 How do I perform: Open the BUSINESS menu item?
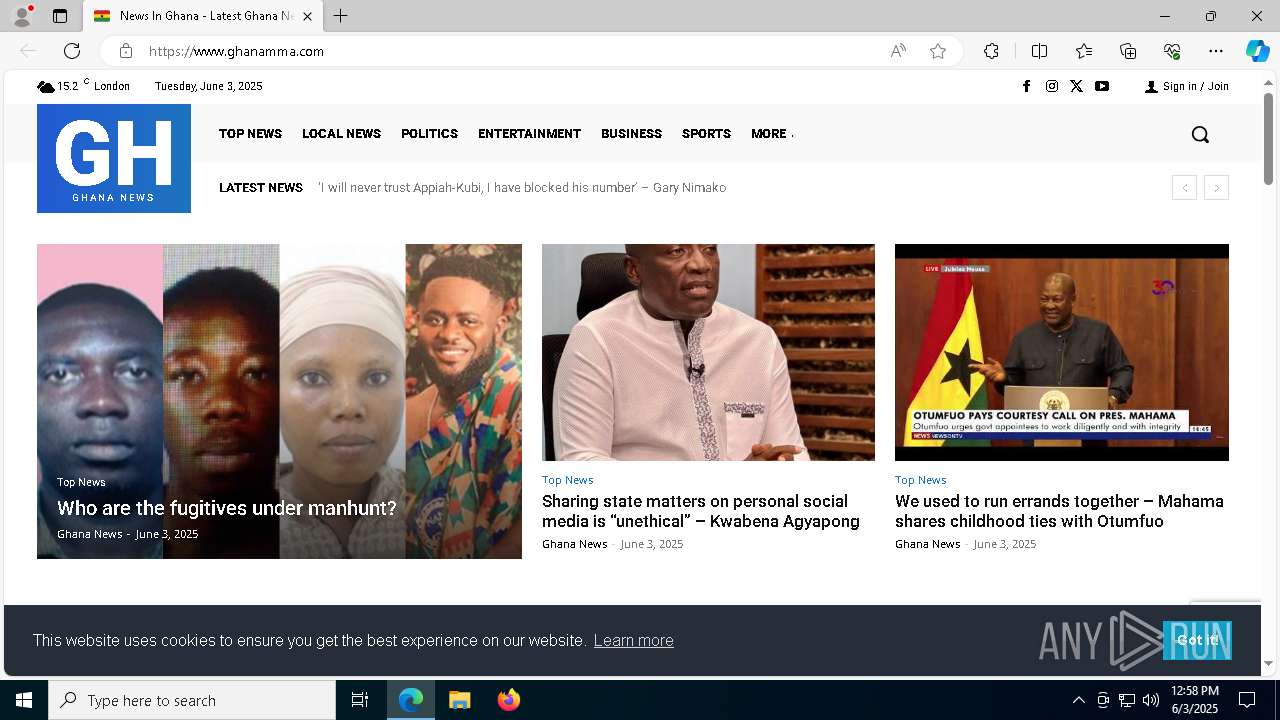pos(631,134)
